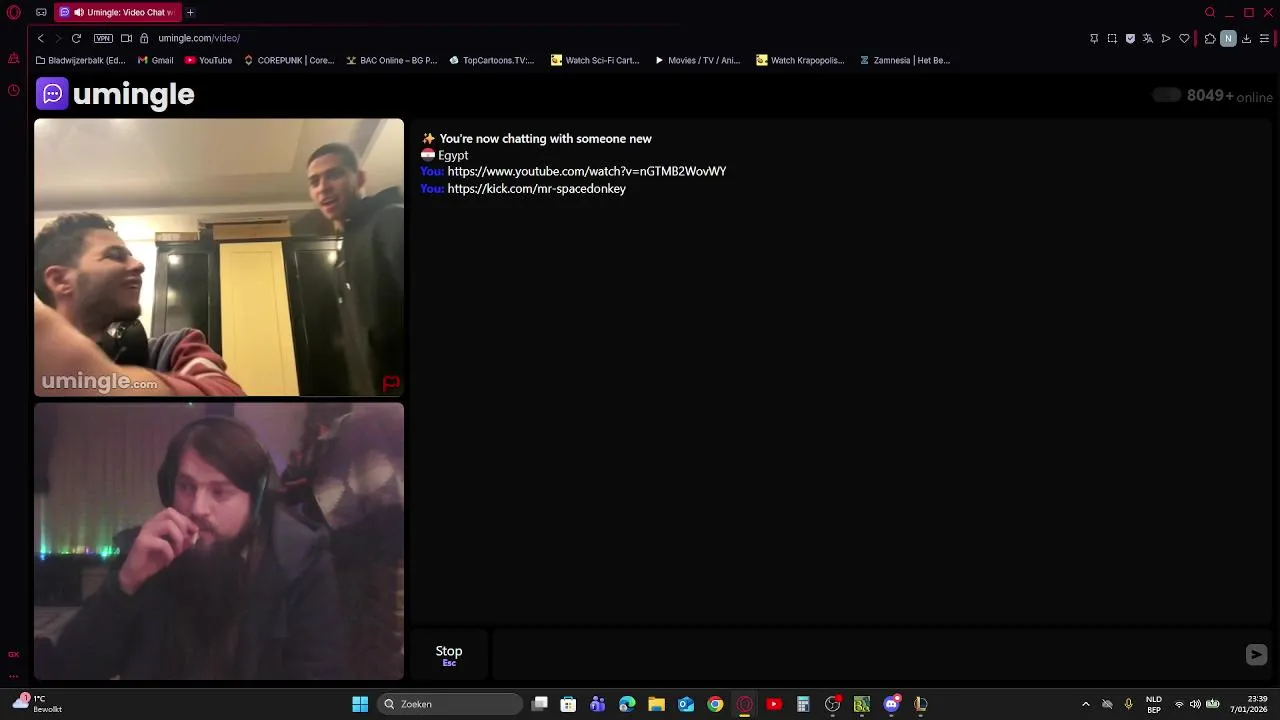Take a snapshot with the capture icon
The height and width of the screenshot is (720, 1280).
click(x=1112, y=38)
